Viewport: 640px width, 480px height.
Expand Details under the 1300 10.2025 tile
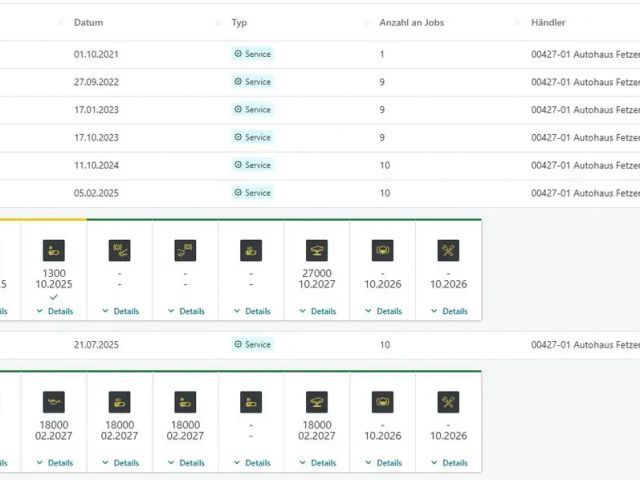[x=54, y=311]
